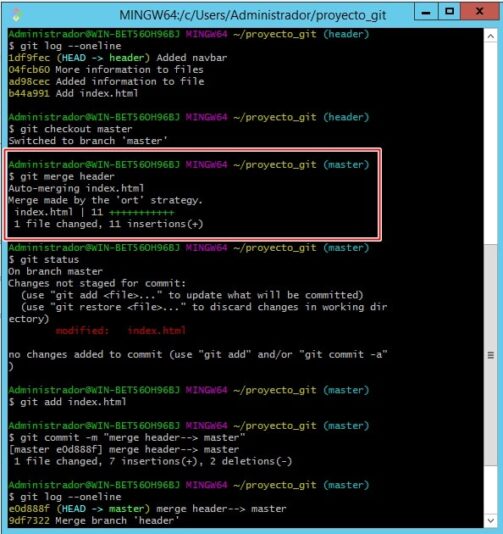Click the green plus signs after index.html
Image resolution: width=503 pixels, height=534 pixels.
pos(142,213)
